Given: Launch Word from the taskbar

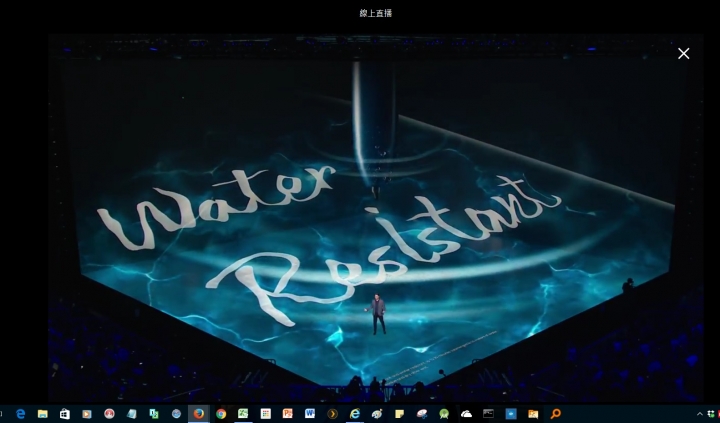Looking at the screenshot, I should click(x=309, y=414).
